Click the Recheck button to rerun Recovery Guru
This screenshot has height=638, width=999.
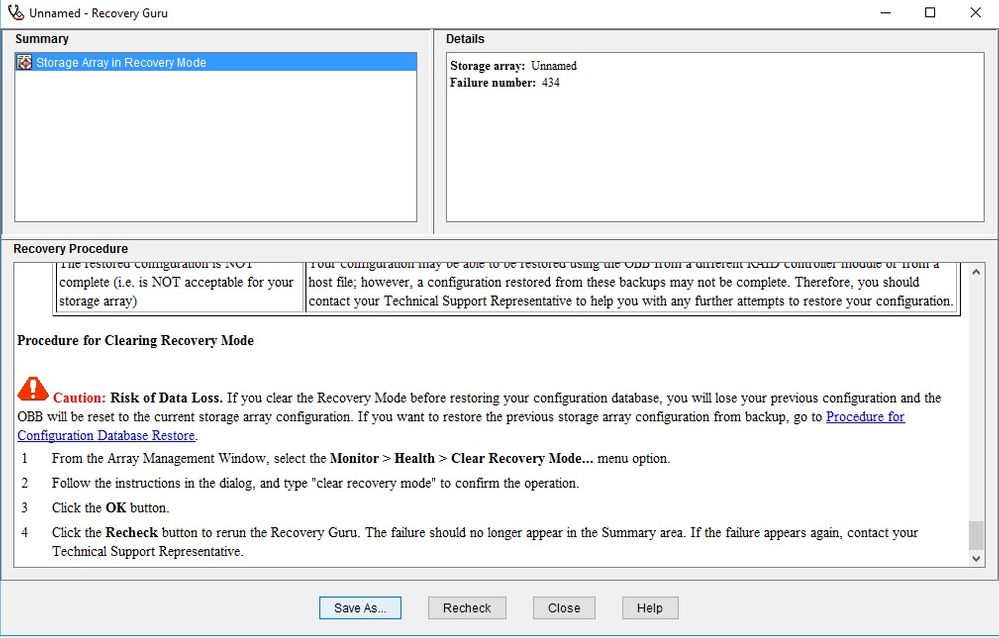pos(466,607)
